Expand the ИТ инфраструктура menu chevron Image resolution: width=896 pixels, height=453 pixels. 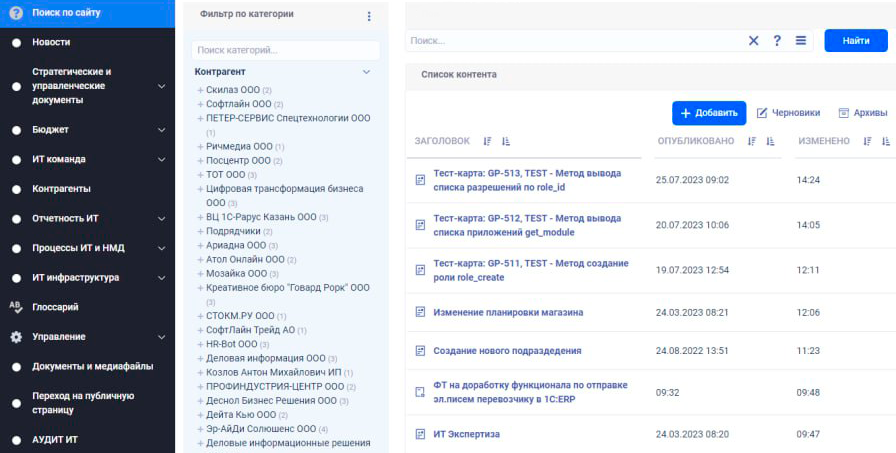[162, 278]
